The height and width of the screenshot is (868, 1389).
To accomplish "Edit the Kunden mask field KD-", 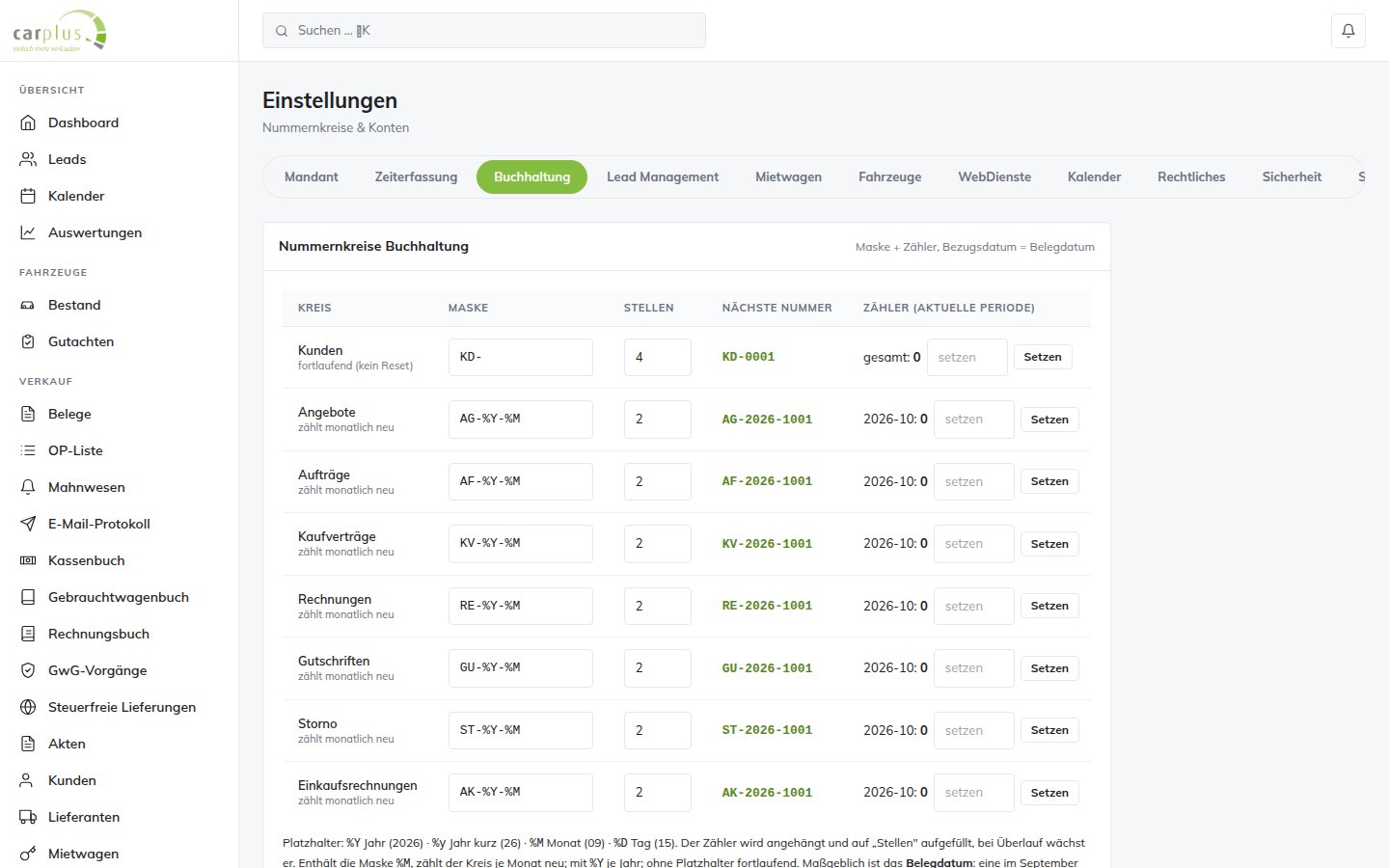I will (521, 357).
